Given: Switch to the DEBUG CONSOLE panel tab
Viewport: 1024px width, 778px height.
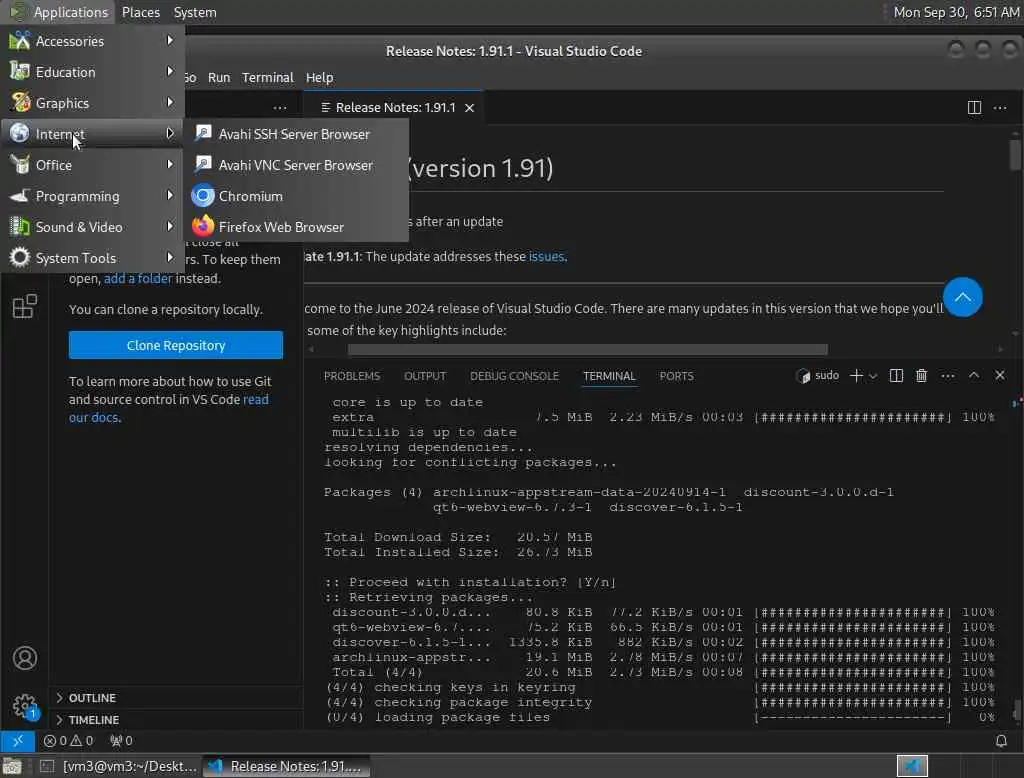Looking at the screenshot, I should [x=514, y=376].
